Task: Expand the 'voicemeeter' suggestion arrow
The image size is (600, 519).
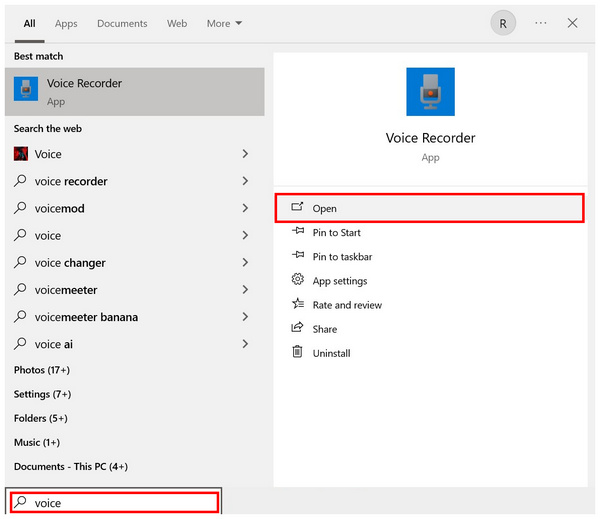Action: 245,290
